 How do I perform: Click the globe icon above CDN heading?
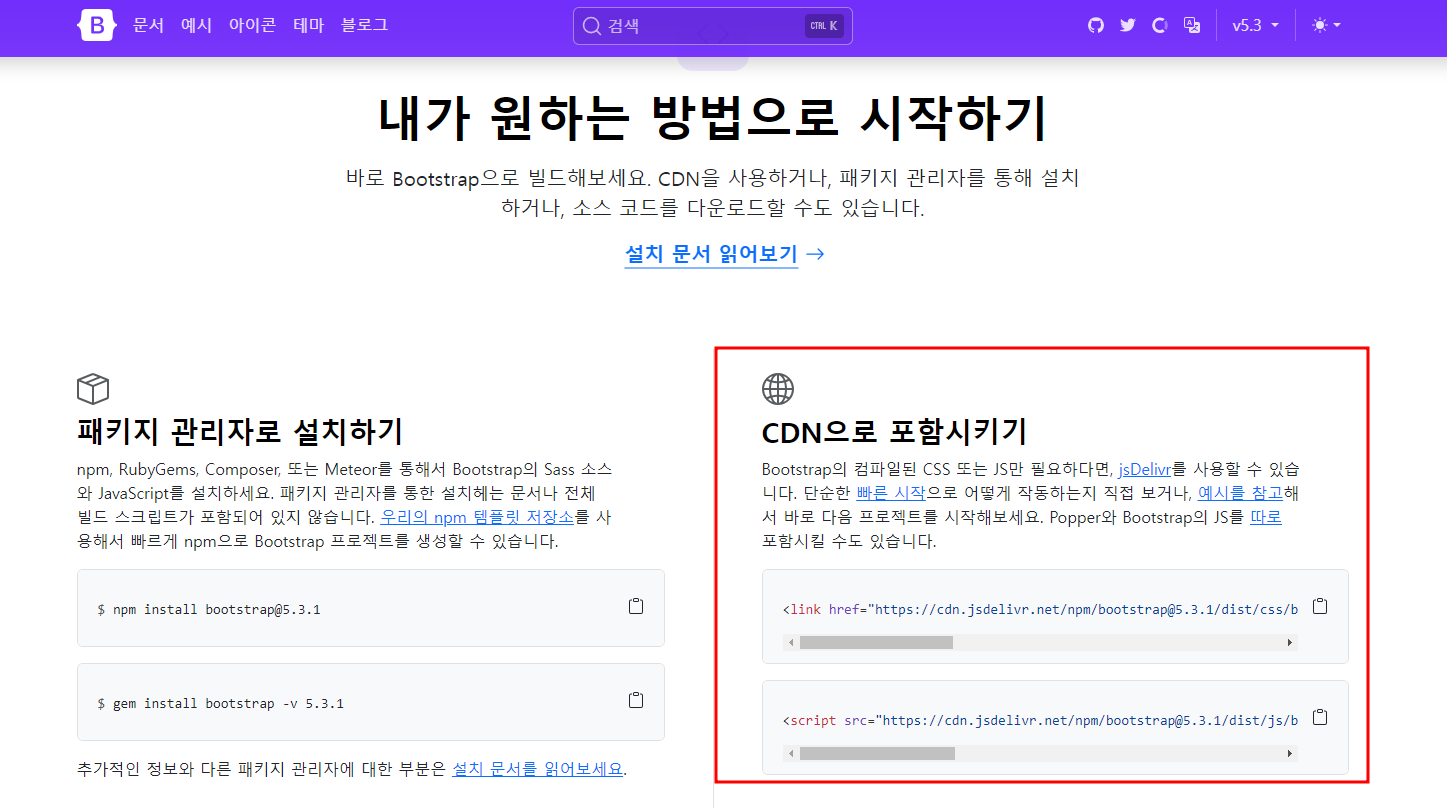(x=778, y=388)
